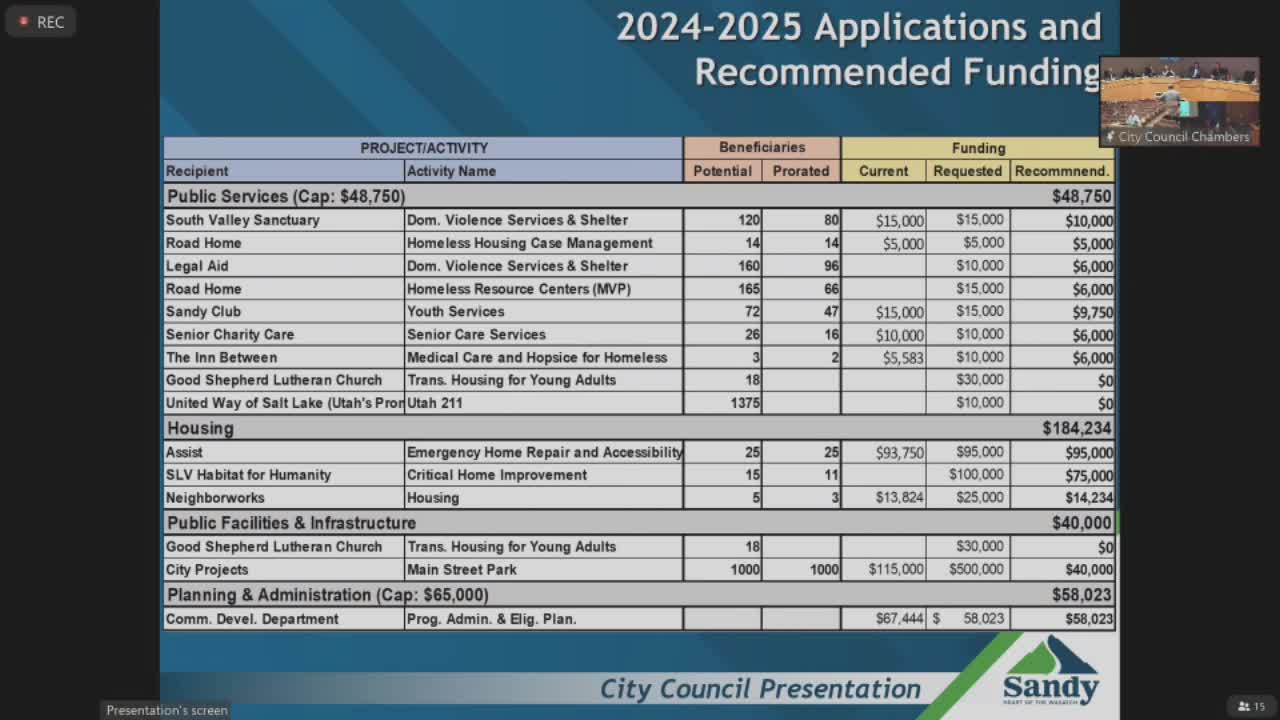Click the microphone icon on City Council Chambers thumbnail
Viewport: 1280px width, 720px height.
(x=1110, y=137)
